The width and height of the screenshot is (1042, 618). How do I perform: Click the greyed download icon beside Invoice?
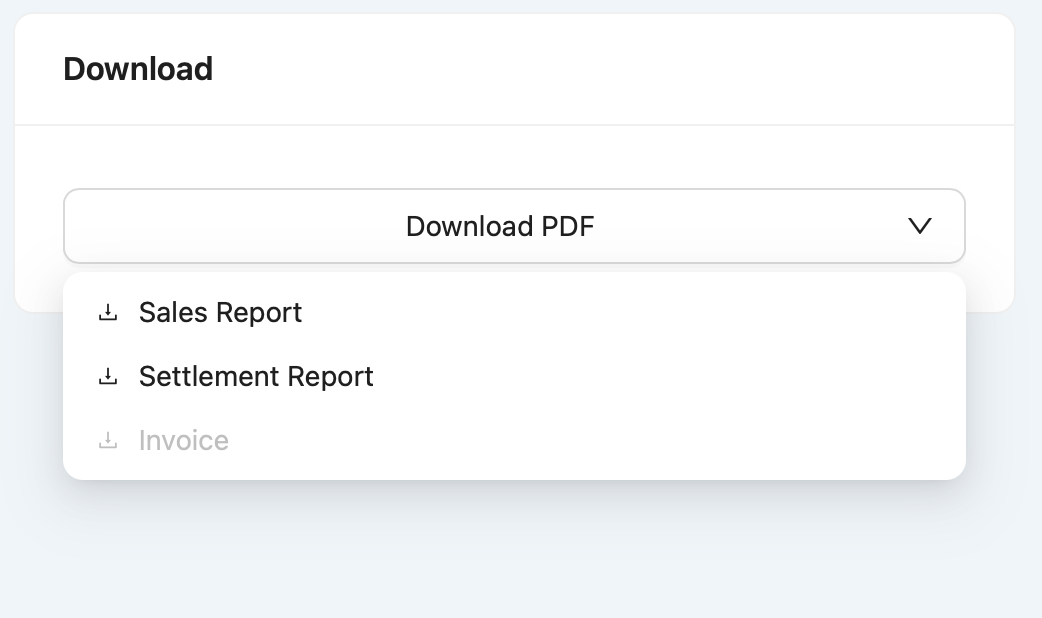(108, 441)
